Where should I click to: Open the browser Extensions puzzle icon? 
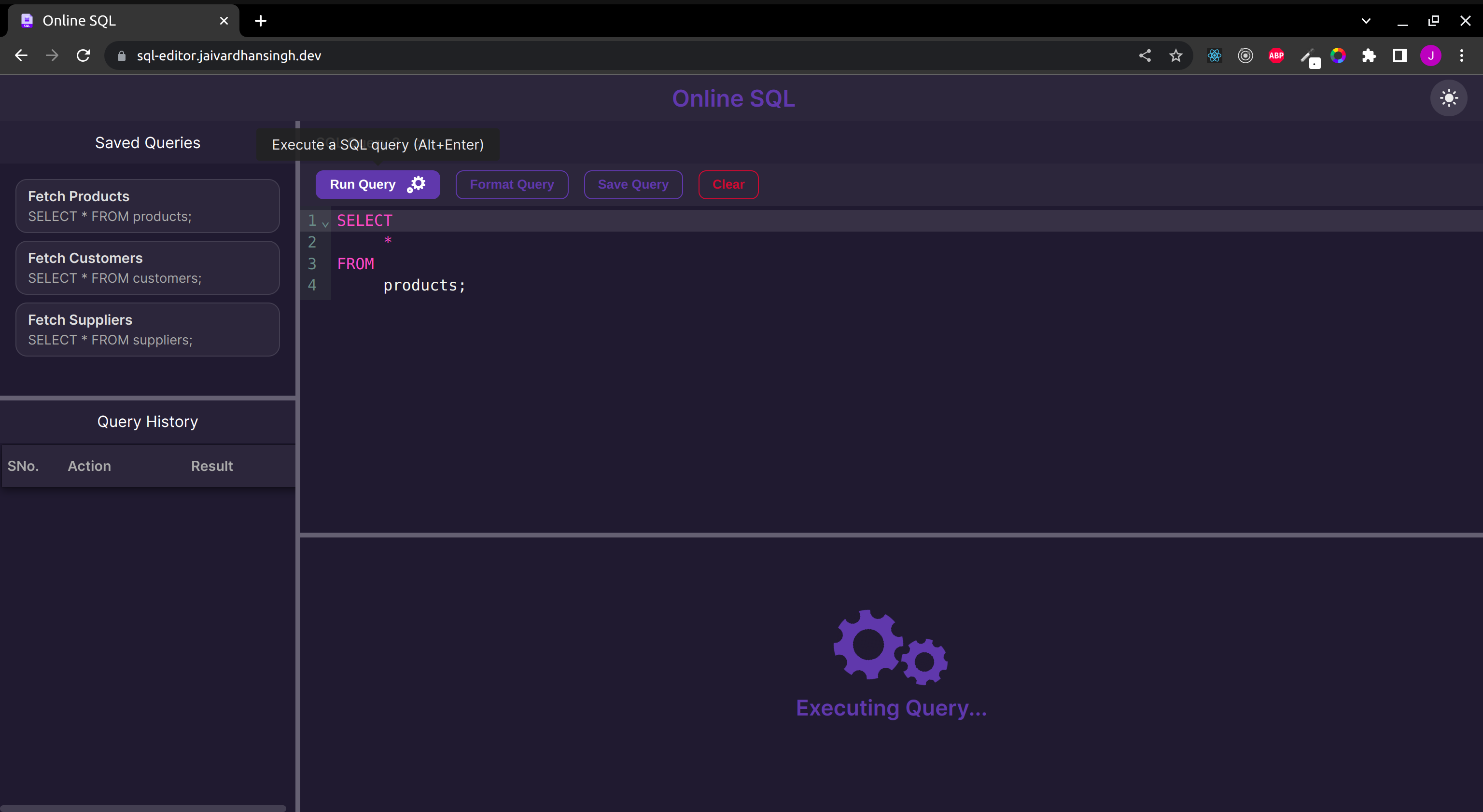1369,56
